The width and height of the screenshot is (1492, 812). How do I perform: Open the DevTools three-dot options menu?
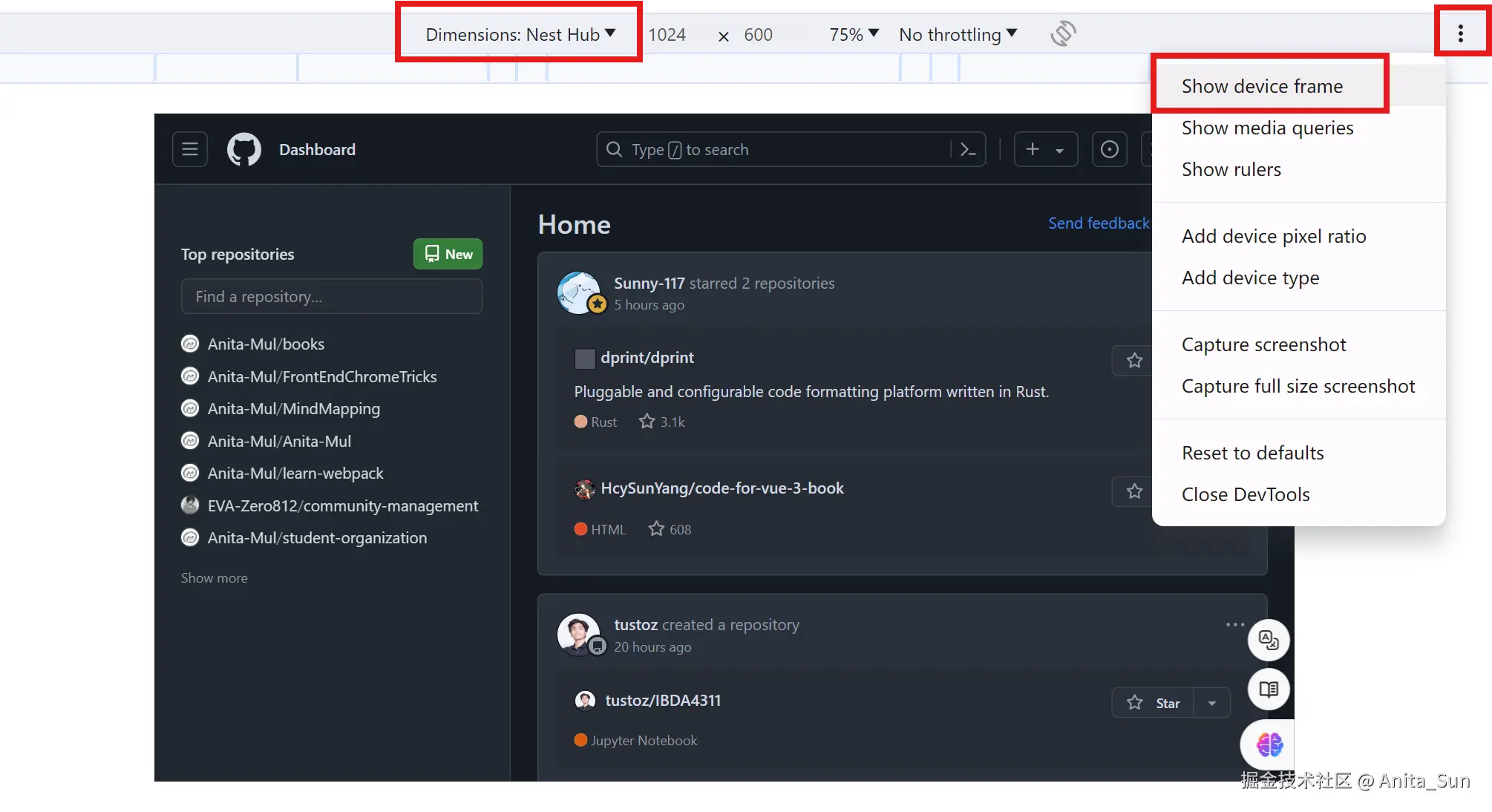pos(1460,33)
